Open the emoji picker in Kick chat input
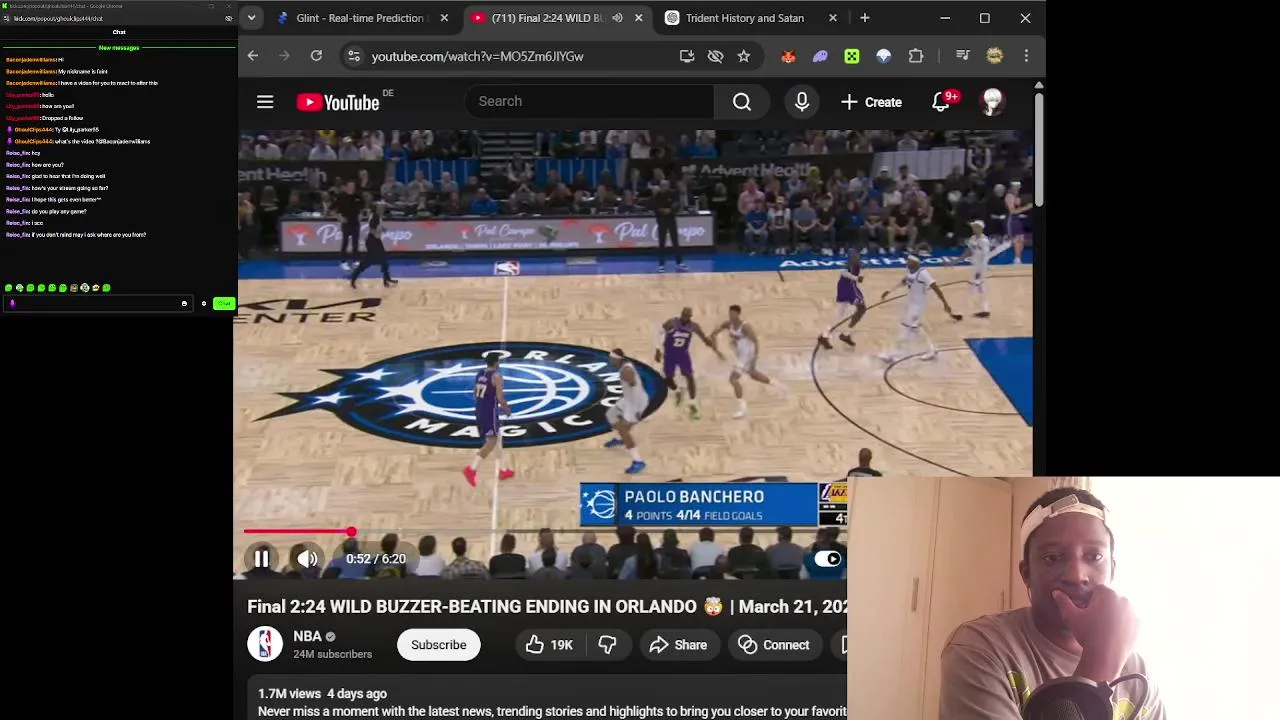Viewport: 1280px width, 720px height. coord(184,303)
